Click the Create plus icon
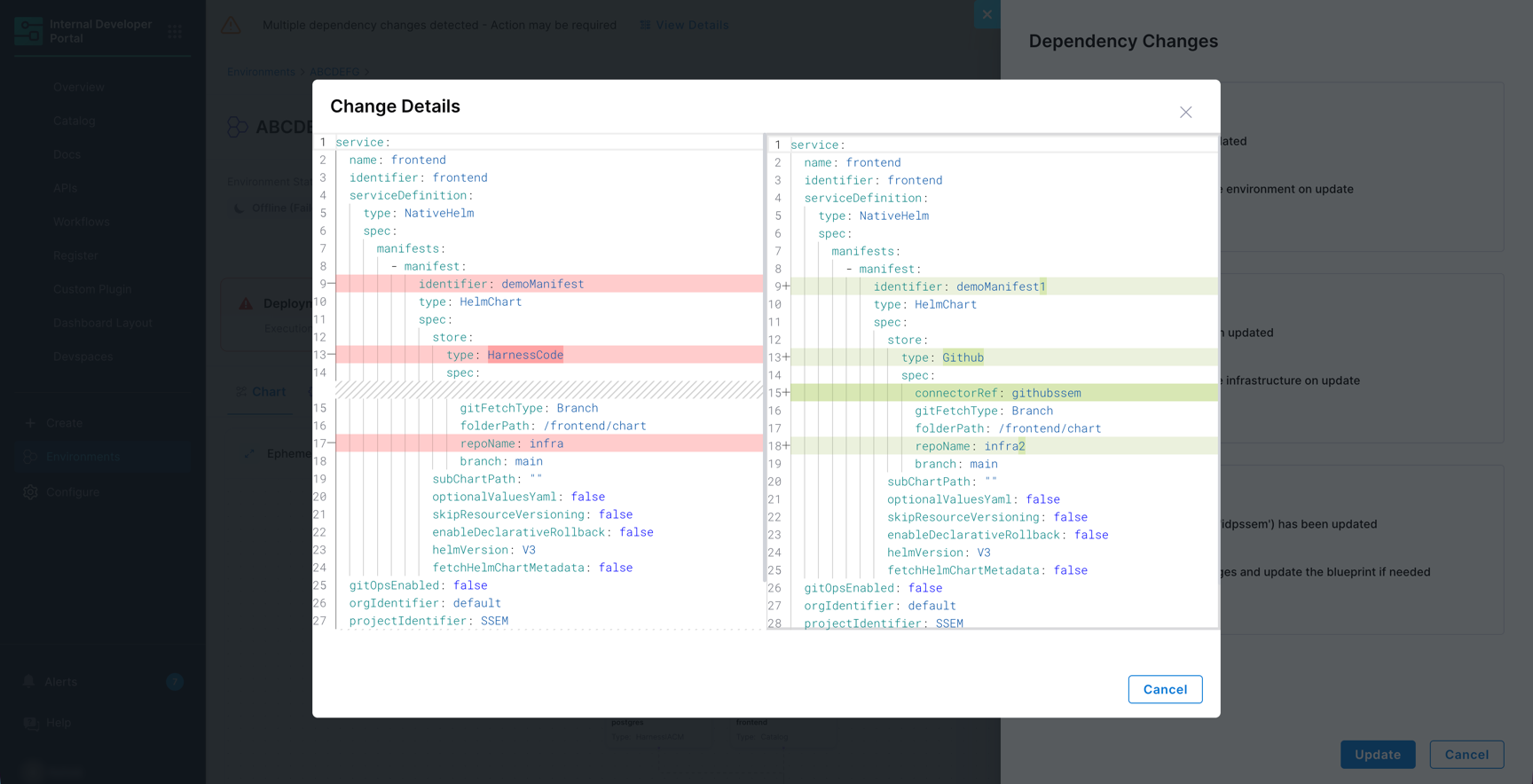Screen dimensions: 1533x784 pos(30,423)
